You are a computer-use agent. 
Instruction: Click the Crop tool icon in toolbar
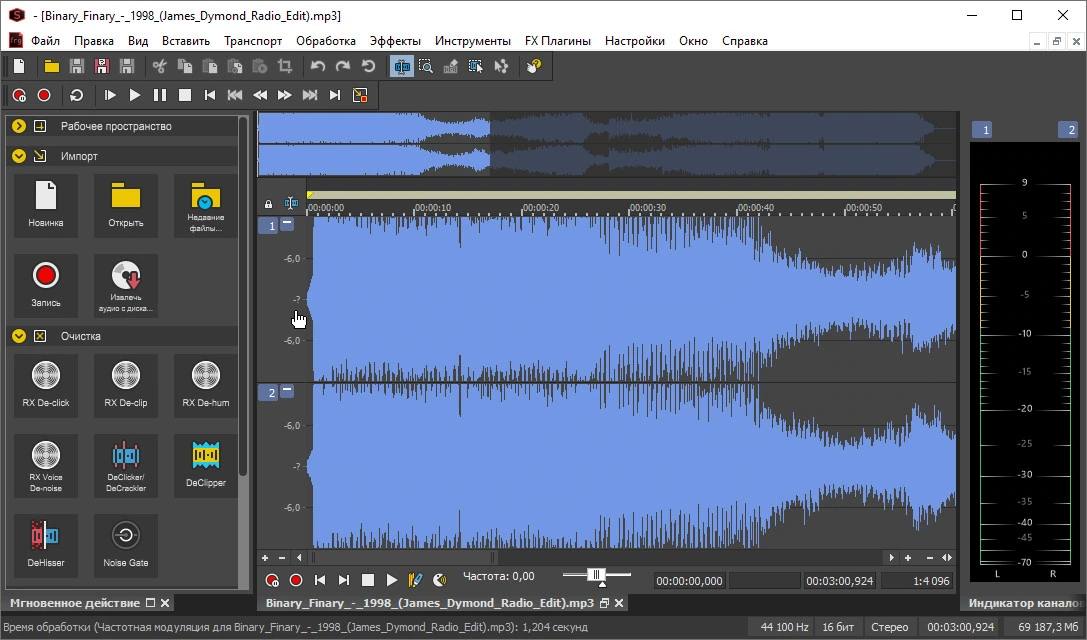point(285,67)
